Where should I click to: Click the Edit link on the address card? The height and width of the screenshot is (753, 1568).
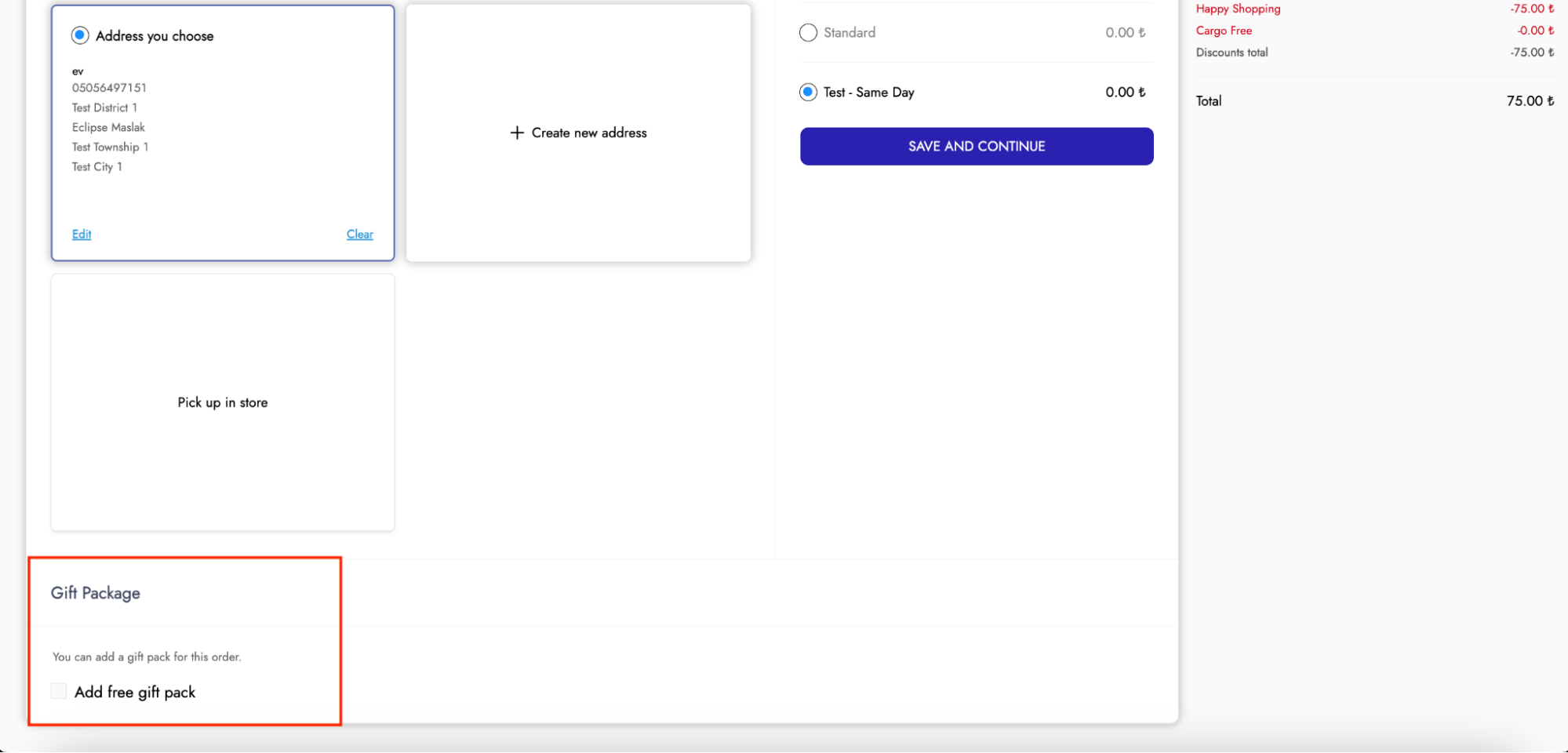point(82,235)
